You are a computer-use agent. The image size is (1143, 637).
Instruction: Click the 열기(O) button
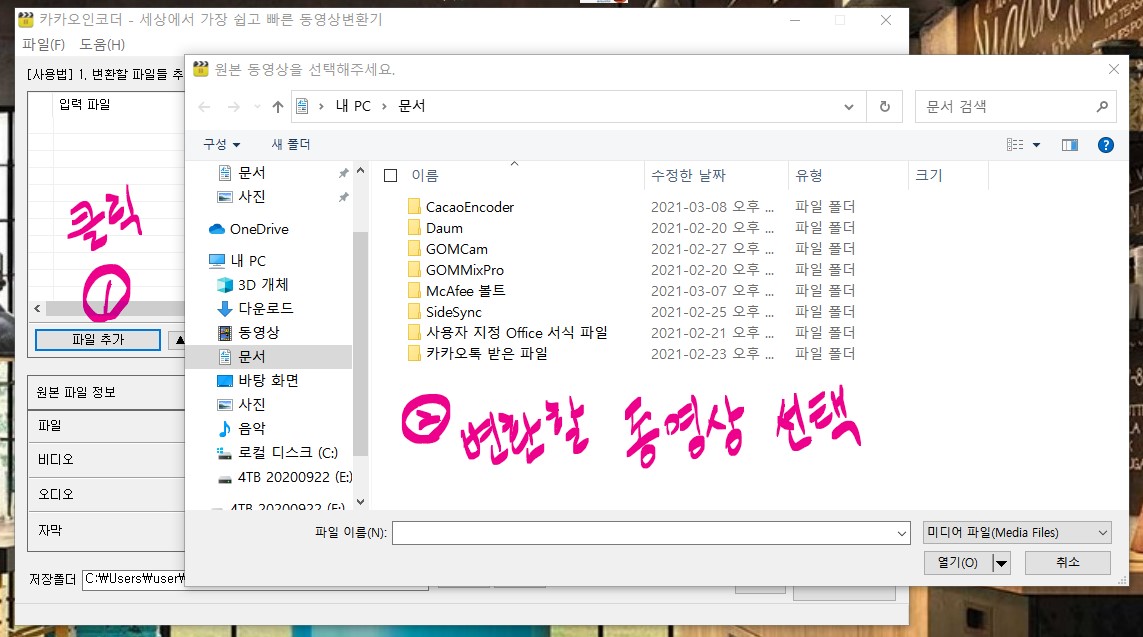pos(958,563)
